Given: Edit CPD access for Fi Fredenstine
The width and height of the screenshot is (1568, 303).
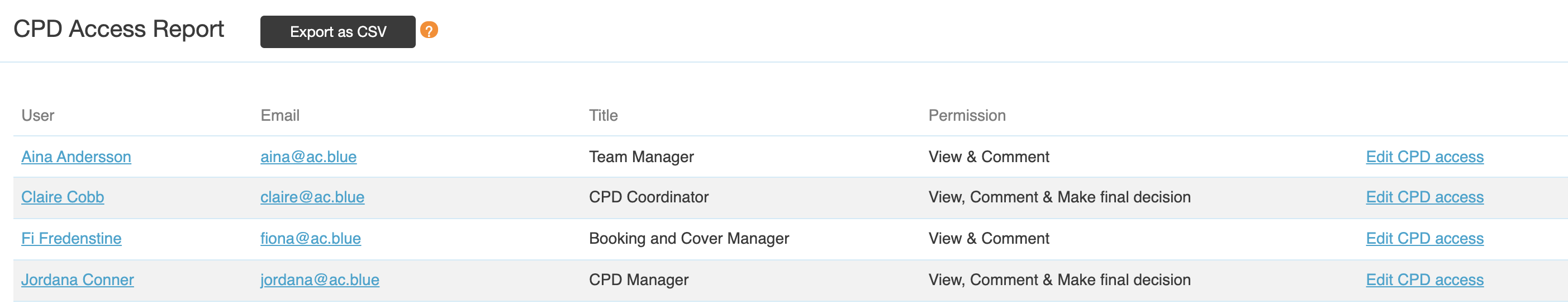Looking at the screenshot, I should (1424, 239).
